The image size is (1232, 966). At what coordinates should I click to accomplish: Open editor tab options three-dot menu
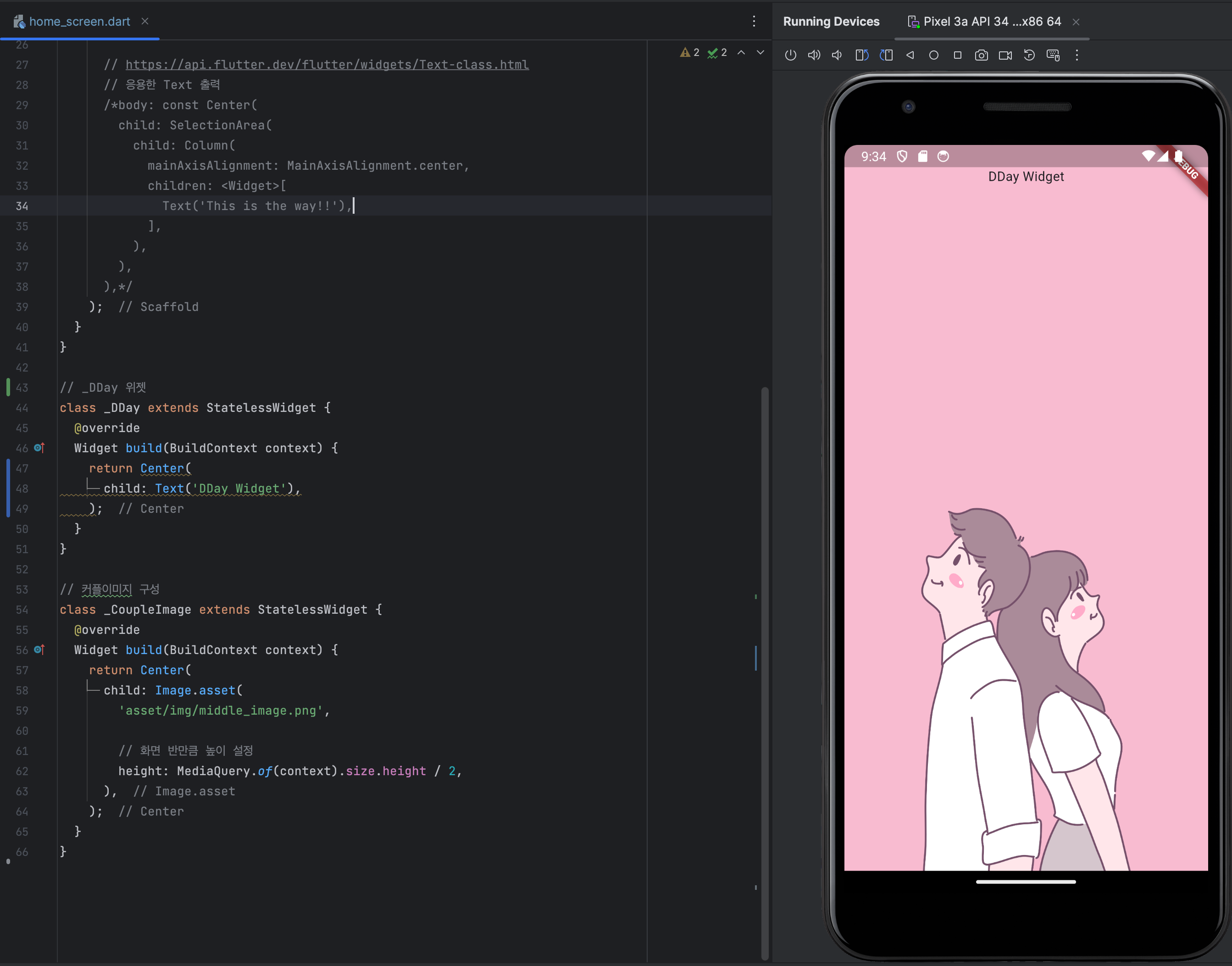[754, 22]
